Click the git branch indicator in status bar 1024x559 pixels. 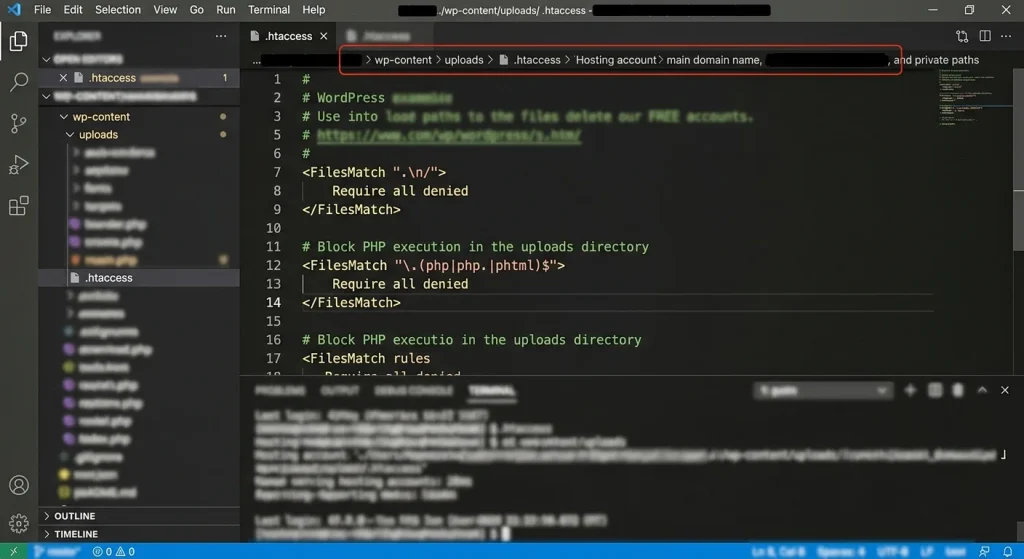click(56, 551)
